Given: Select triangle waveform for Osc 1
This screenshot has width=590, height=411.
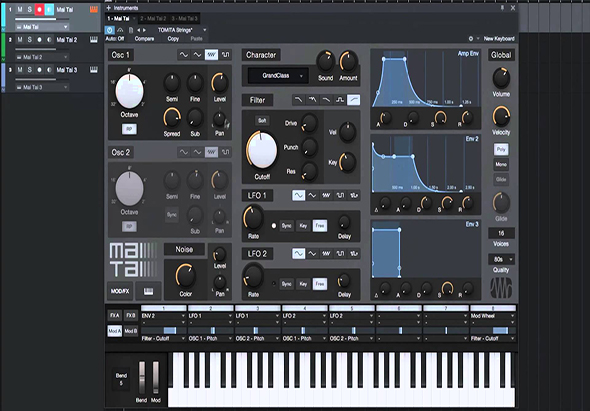Looking at the screenshot, I should pos(198,55).
